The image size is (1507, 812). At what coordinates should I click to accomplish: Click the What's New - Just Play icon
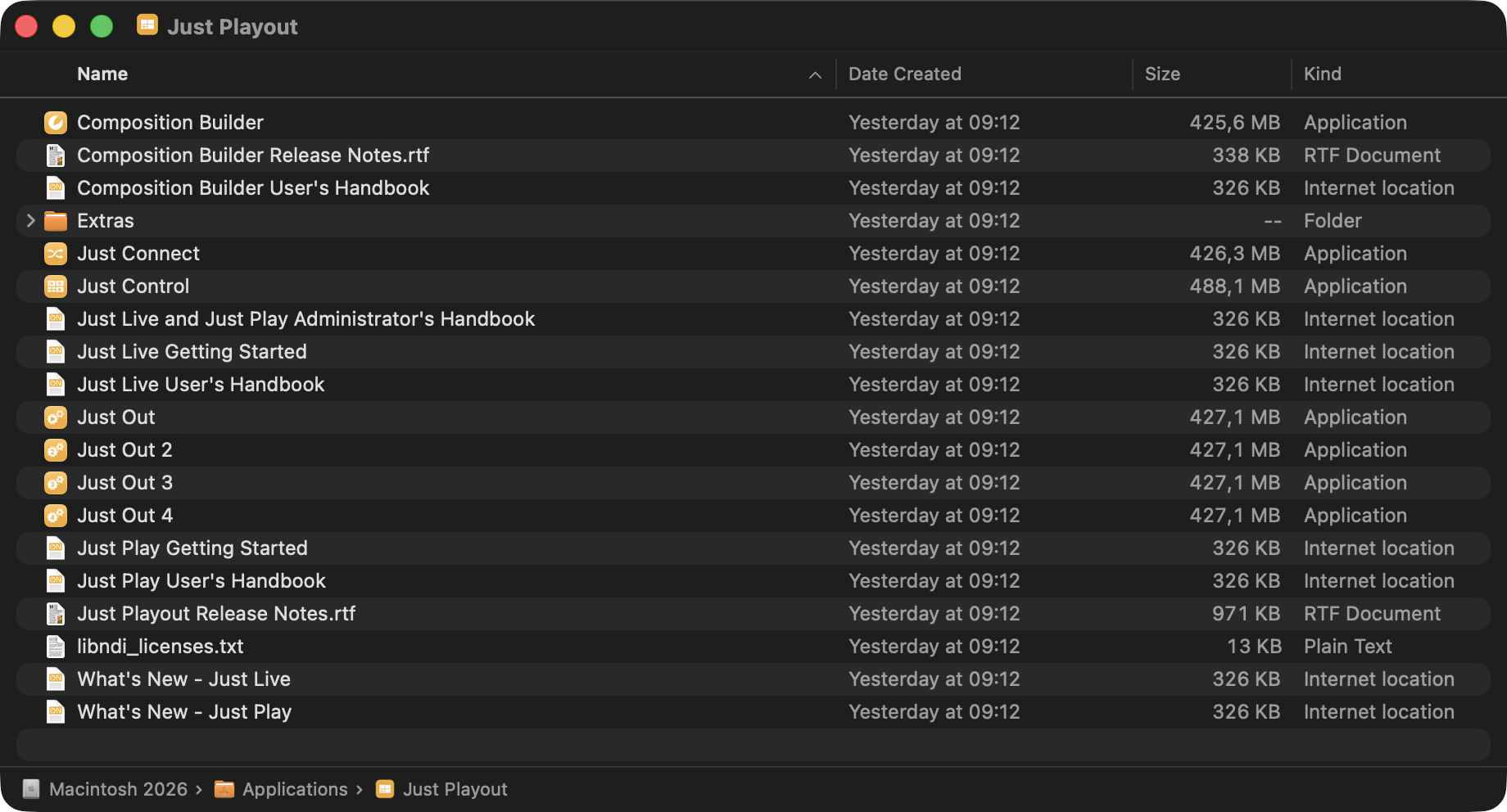(55, 712)
